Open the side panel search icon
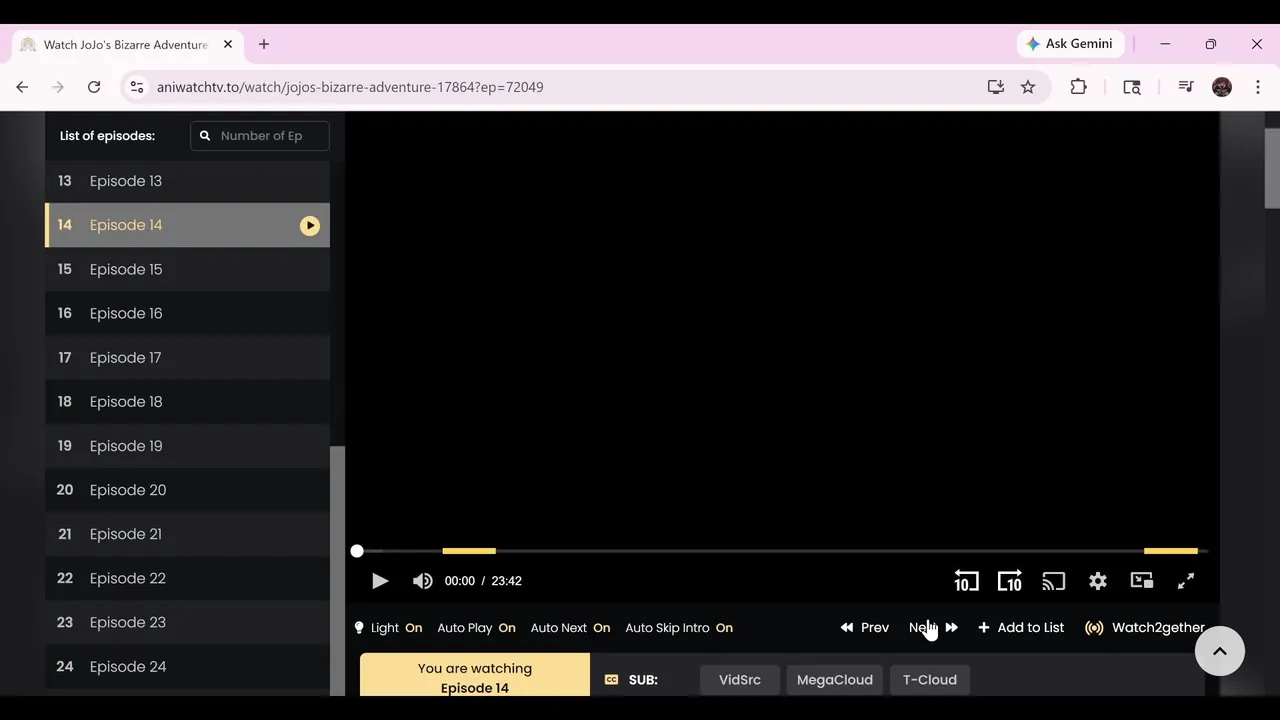This screenshot has height=720, width=1280. click(x=1132, y=87)
